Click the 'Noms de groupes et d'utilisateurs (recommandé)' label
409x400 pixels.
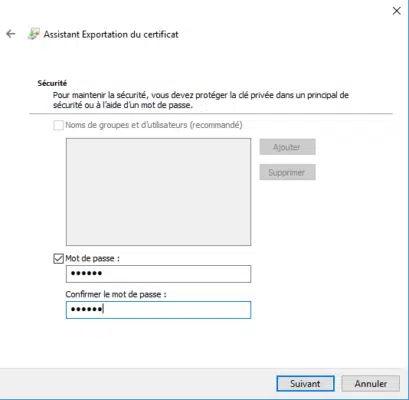[x=154, y=125]
